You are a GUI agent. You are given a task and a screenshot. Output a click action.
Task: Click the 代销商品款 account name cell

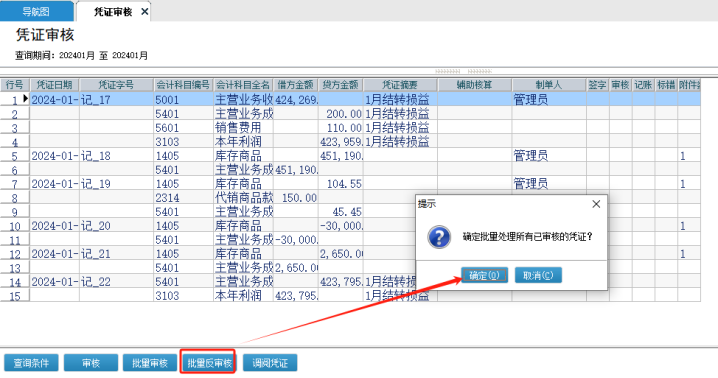coord(243,198)
